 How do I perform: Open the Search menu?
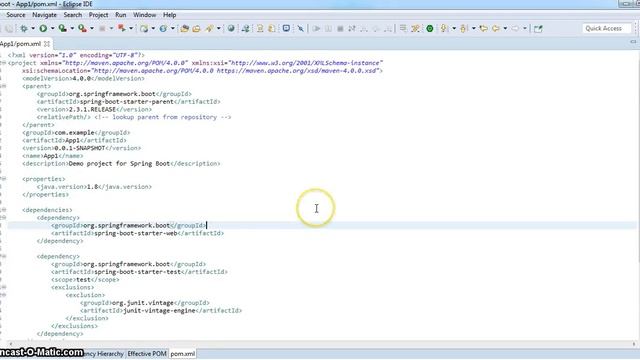(x=73, y=15)
